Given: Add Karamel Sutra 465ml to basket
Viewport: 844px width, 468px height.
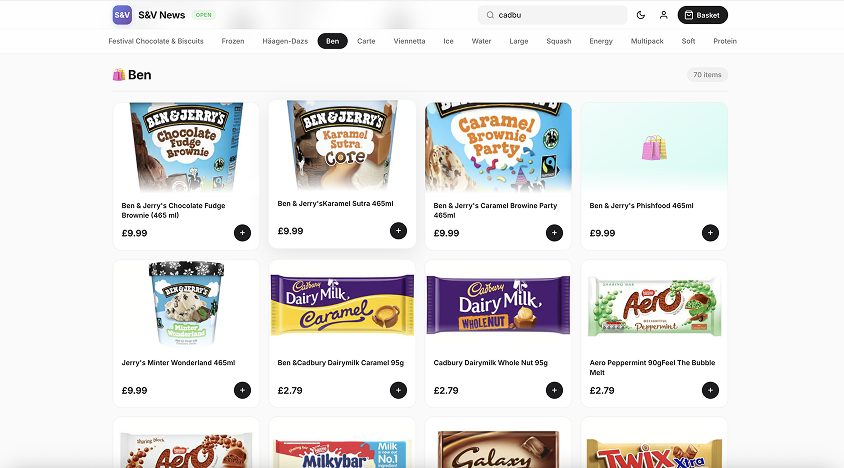Looking at the screenshot, I should point(398,231).
